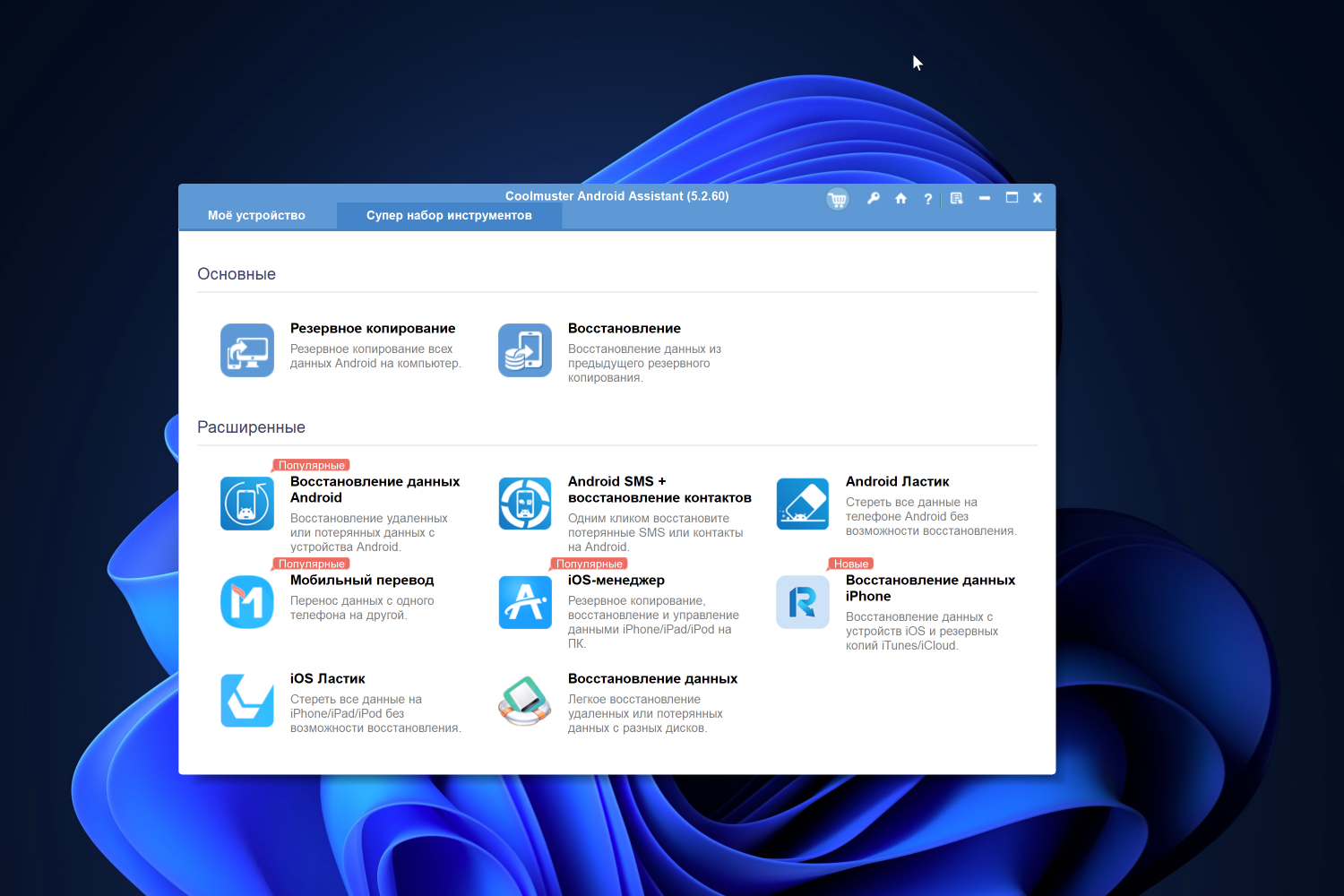This screenshot has height=896, width=1344.
Task: Click the Восстановление restore icon in Основные
Action: pos(525,350)
